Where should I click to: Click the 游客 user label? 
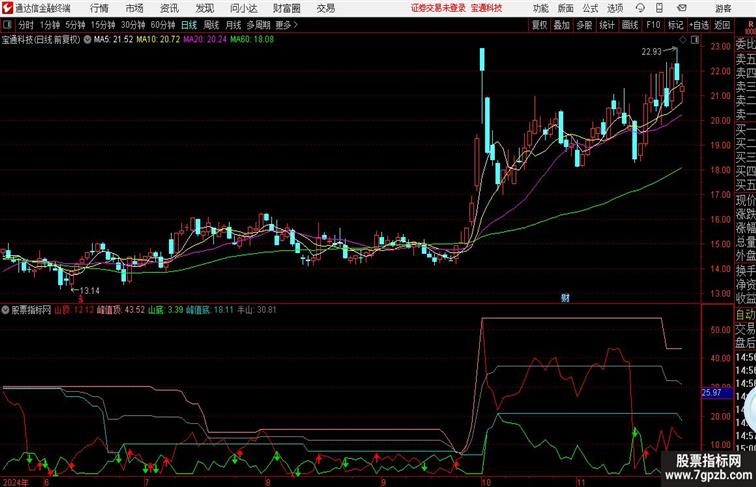[x=723, y=8]
